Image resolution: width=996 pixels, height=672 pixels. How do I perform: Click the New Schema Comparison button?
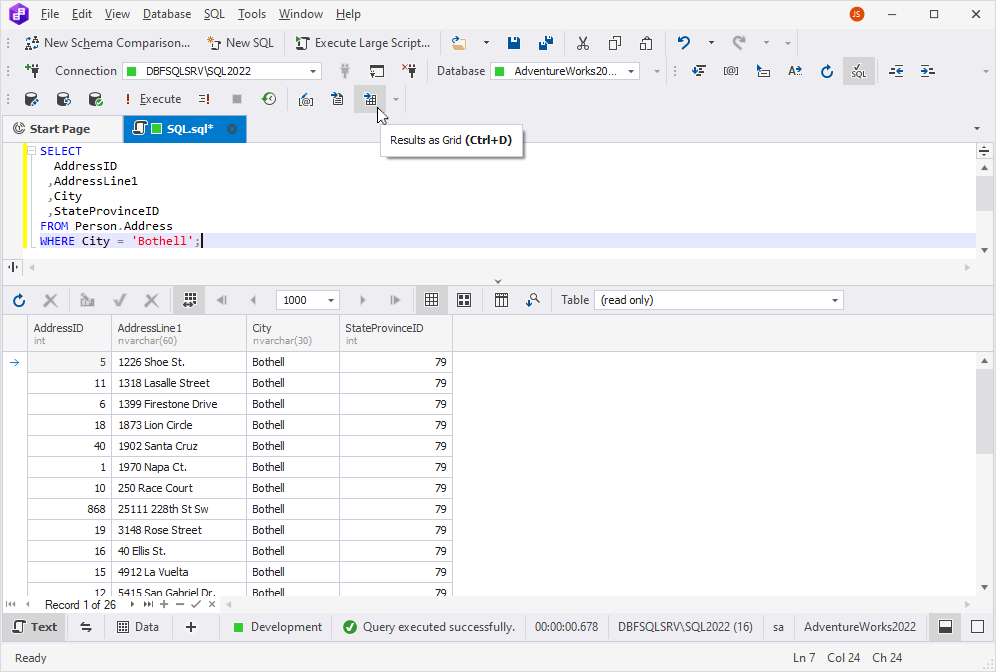coord(107,43)
